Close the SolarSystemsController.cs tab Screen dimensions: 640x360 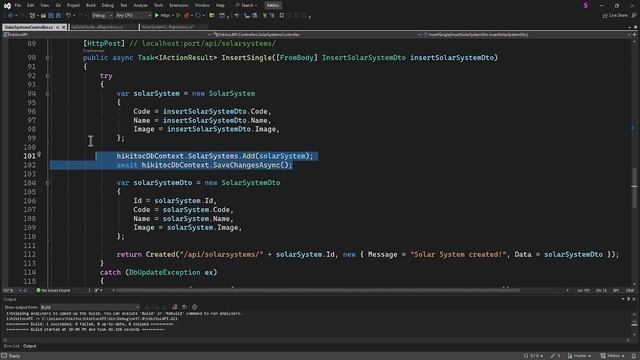(64, 27)
